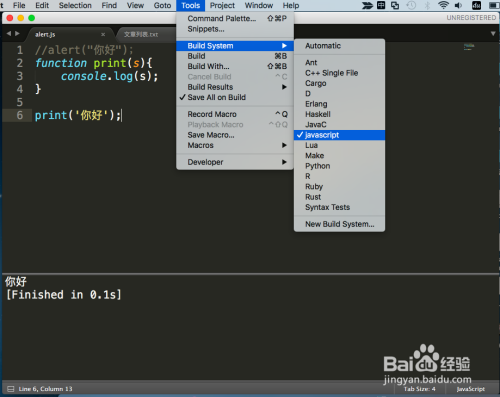This screenshot has width=500, height=397.
Task: Go to previous tab with left arrow
Action: pos(9,34)
